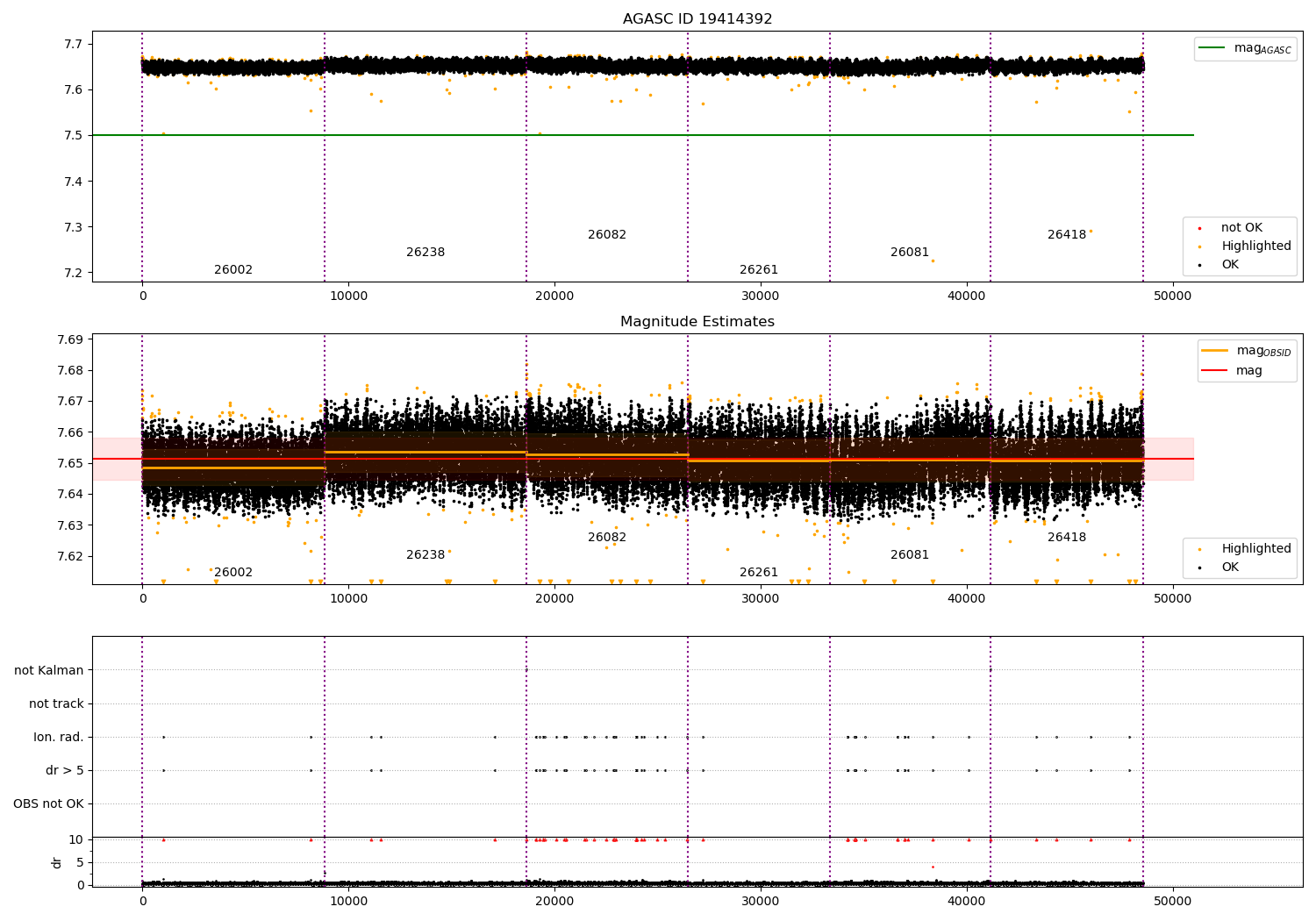The width and height of the screenshot is (1316, 921).
Task: Click obsid label 26238 in the AGASC plot
Action: coord(426,253)
